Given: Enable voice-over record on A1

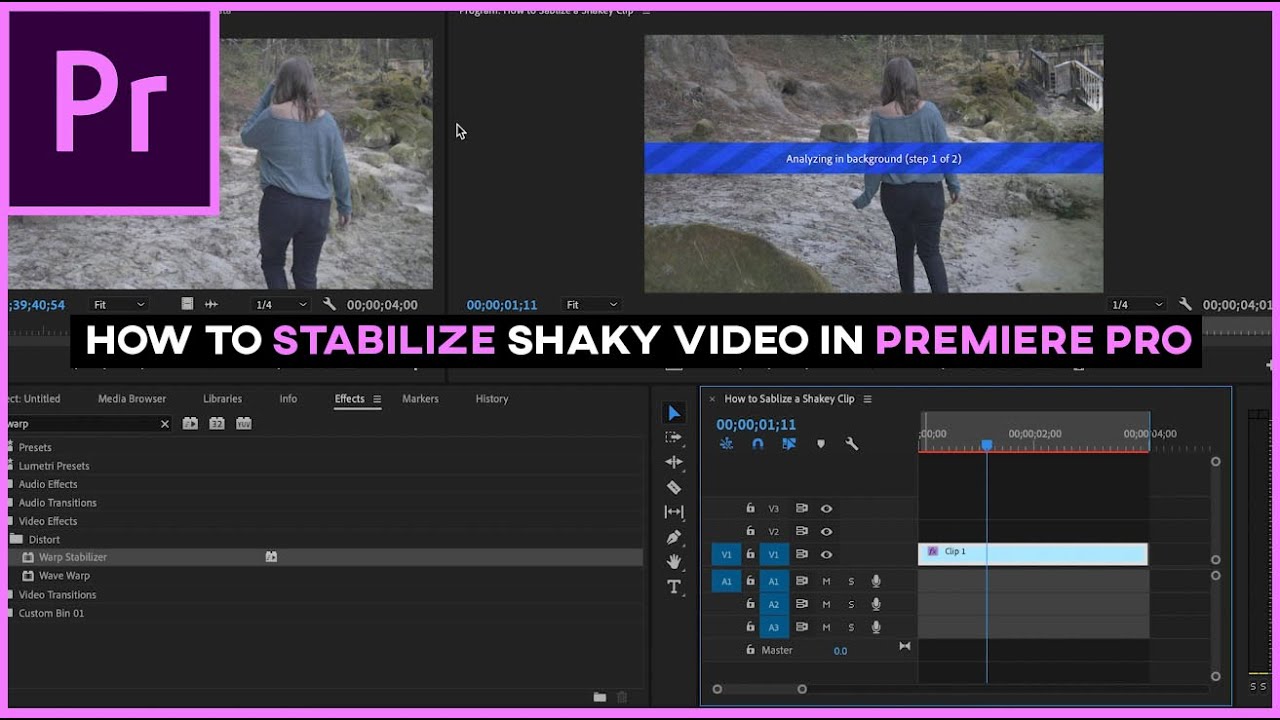Looking at the screenshot, I should (x=876, y=581).
